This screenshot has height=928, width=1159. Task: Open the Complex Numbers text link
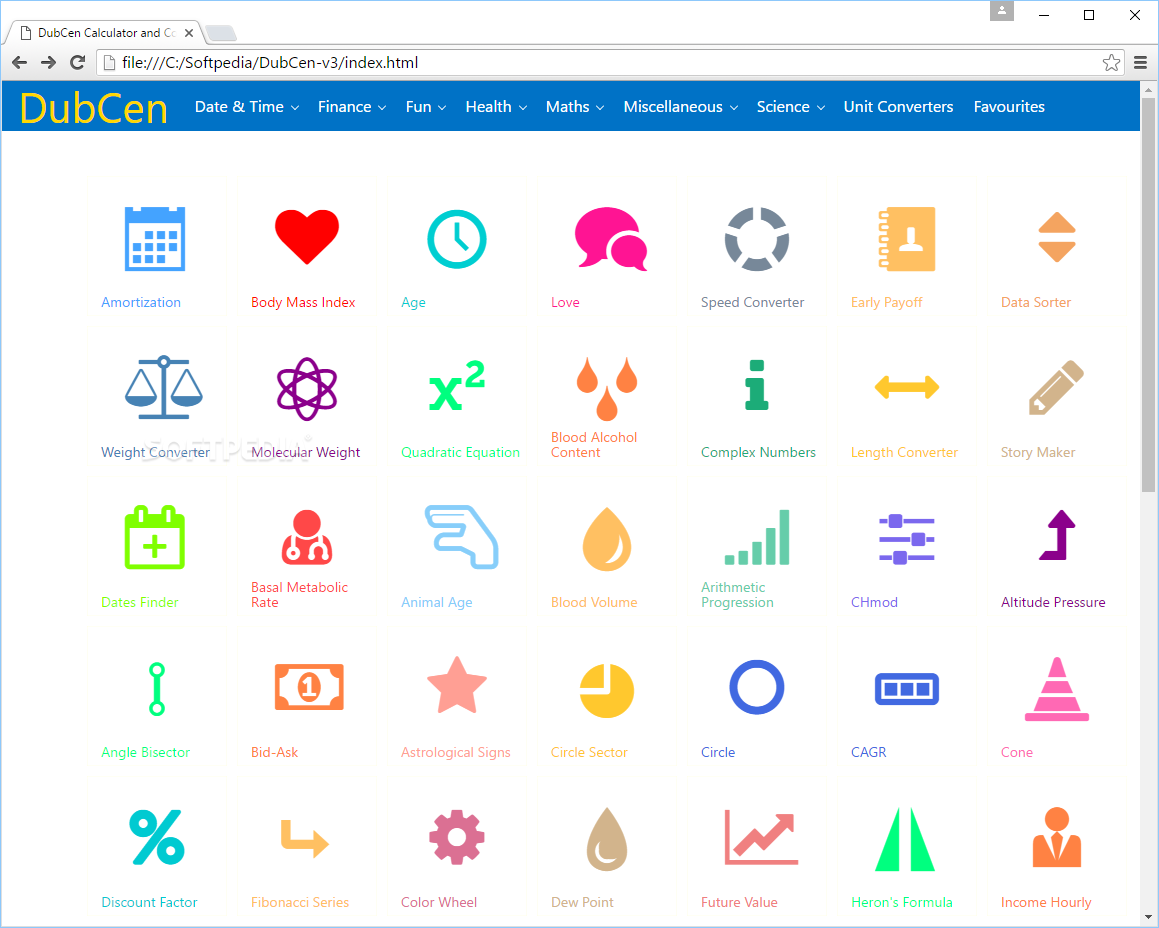pyautogui.click(x=758, y=452)
